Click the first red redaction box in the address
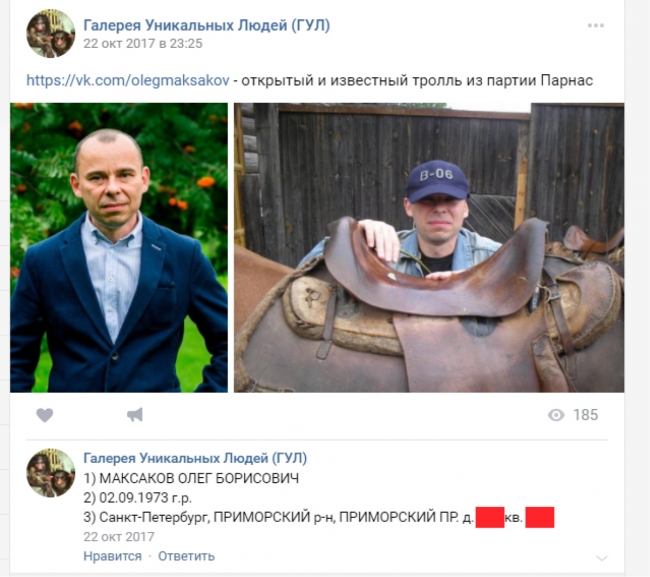This screenshot has height=577, width=650. [490, 517]
